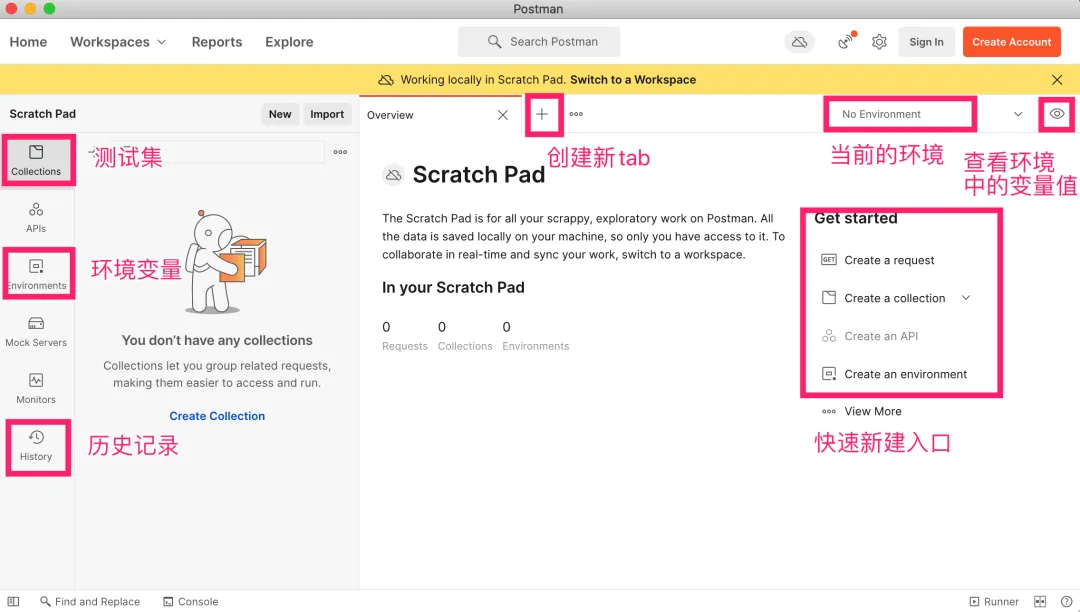Image resolution: width=1080 pixels, height=612 pixels.
Task: Click Create a request
Action: coord(878,260)
